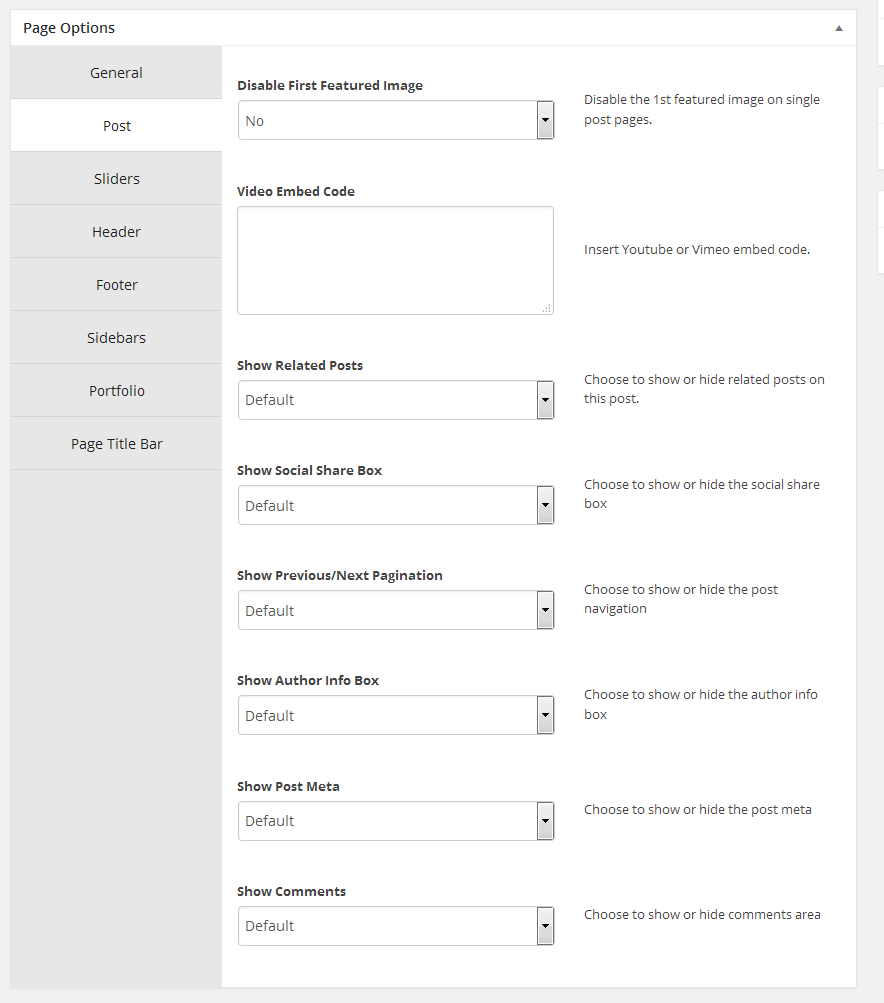Open the General tab
The width and height of the screenshot is (884, 1003).
pos(116,72)
